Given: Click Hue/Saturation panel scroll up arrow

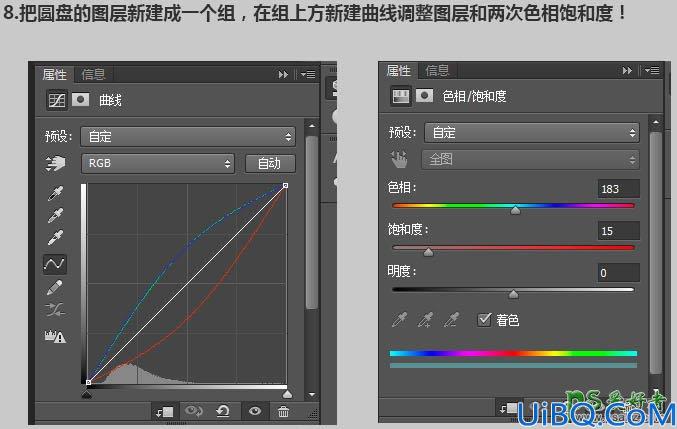Looking at the screenshot, I should click(656, 122).
